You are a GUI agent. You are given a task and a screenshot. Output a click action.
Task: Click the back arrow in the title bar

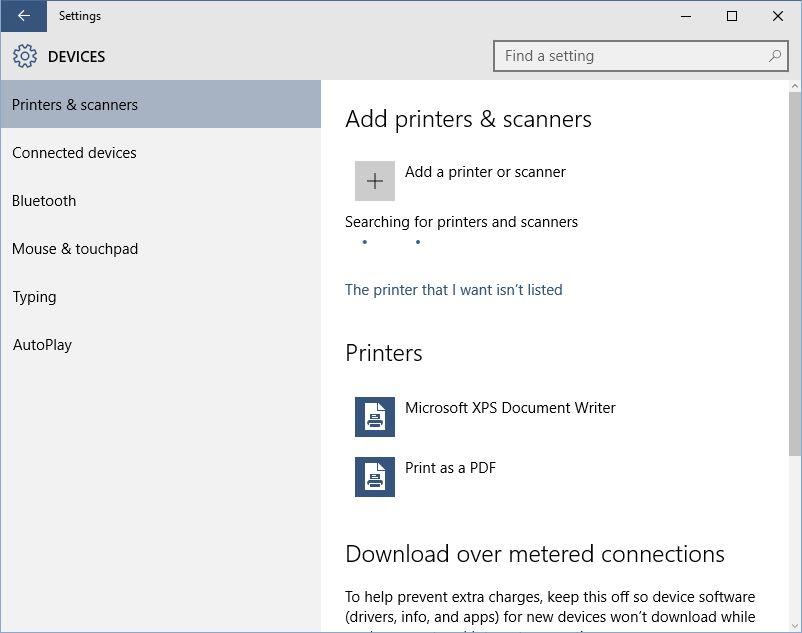click(24, 16)
